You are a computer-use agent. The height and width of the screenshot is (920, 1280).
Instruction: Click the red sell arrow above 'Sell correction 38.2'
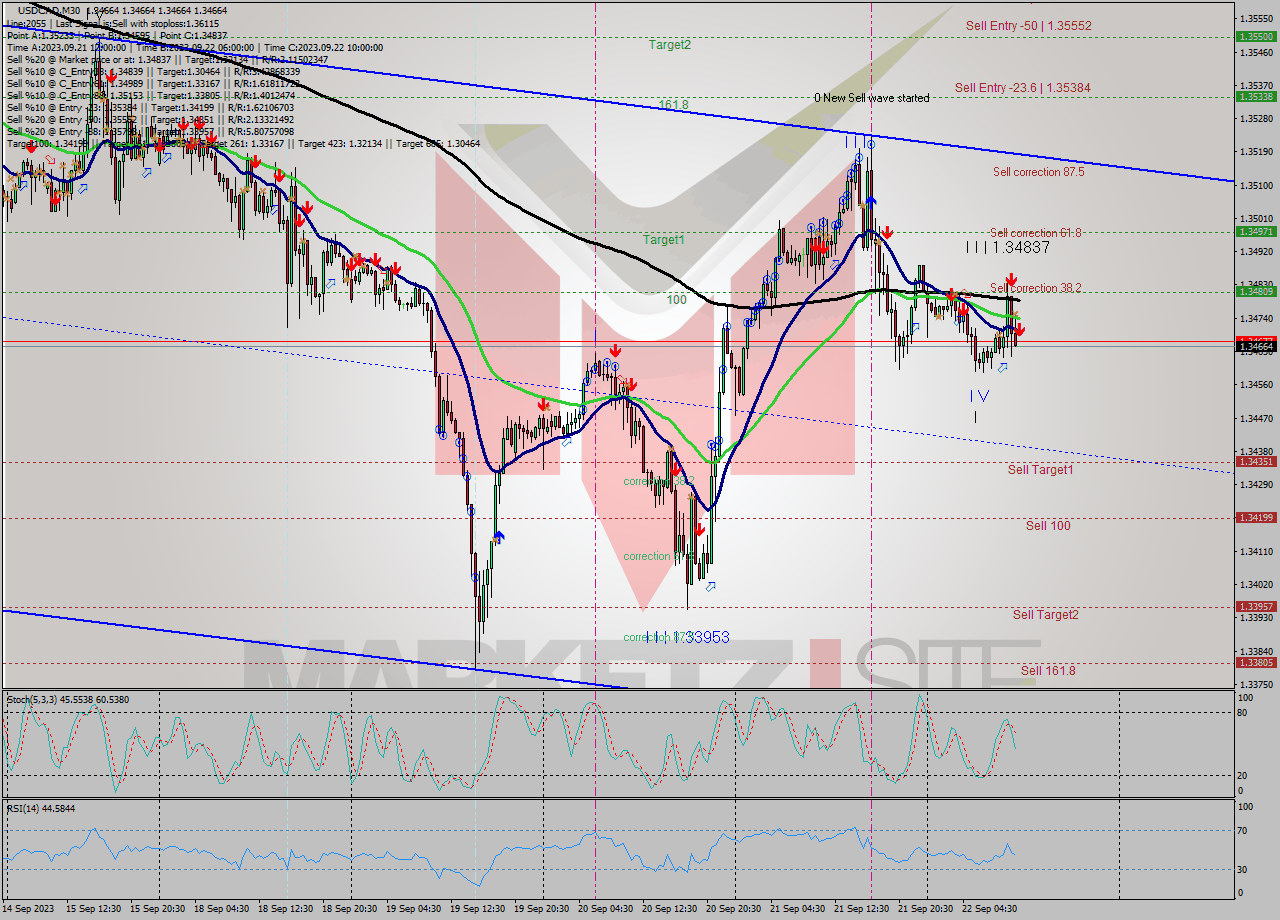pos(1011,281)
